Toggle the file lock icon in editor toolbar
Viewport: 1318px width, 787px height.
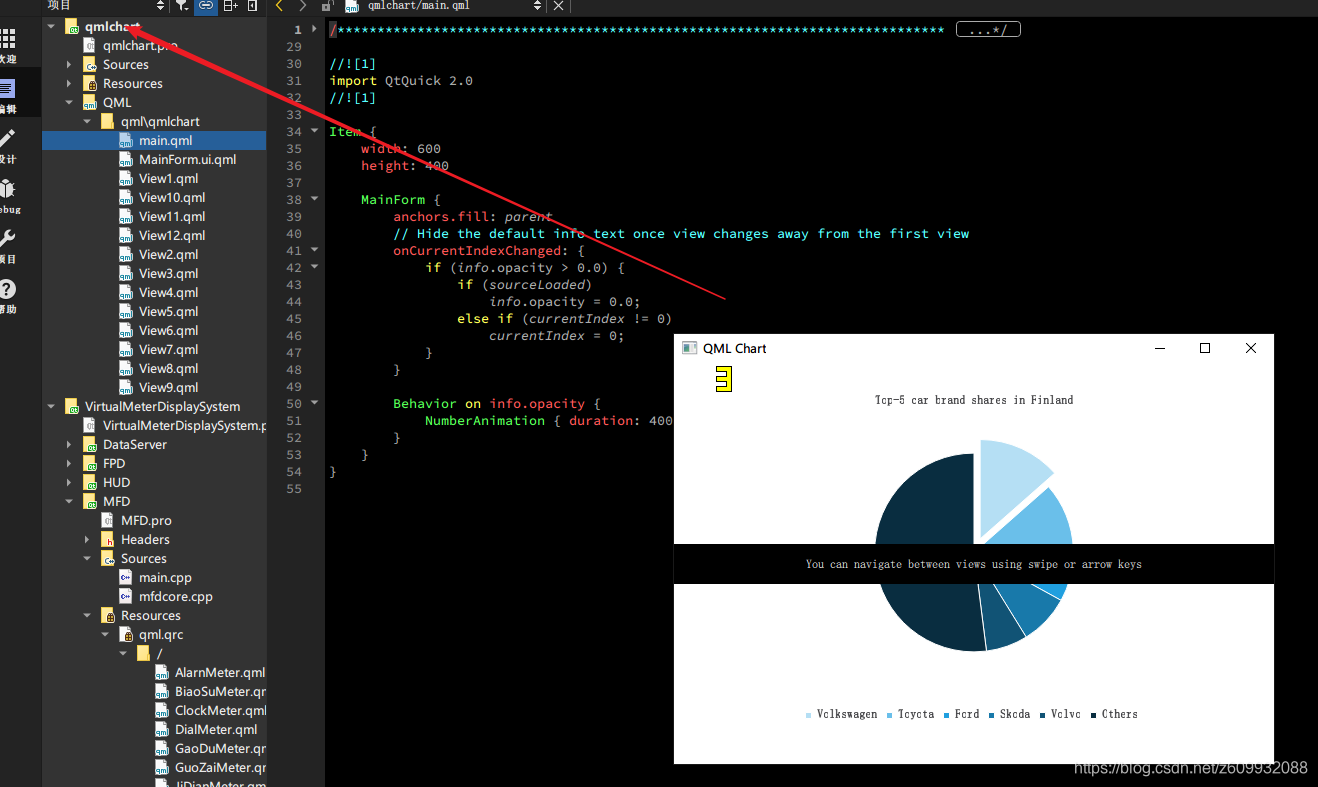(x=326, y=6)
